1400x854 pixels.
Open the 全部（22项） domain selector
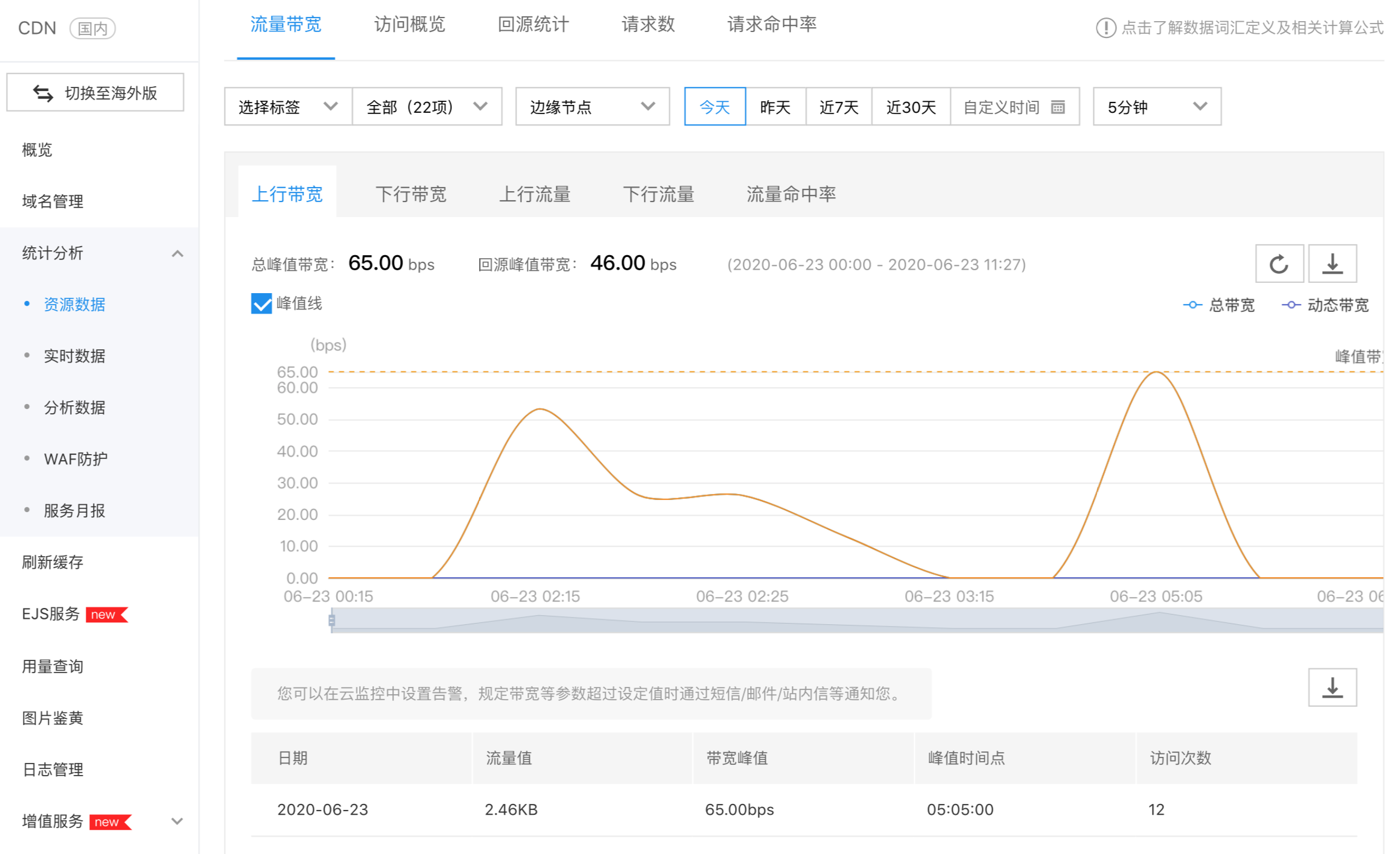427,107
